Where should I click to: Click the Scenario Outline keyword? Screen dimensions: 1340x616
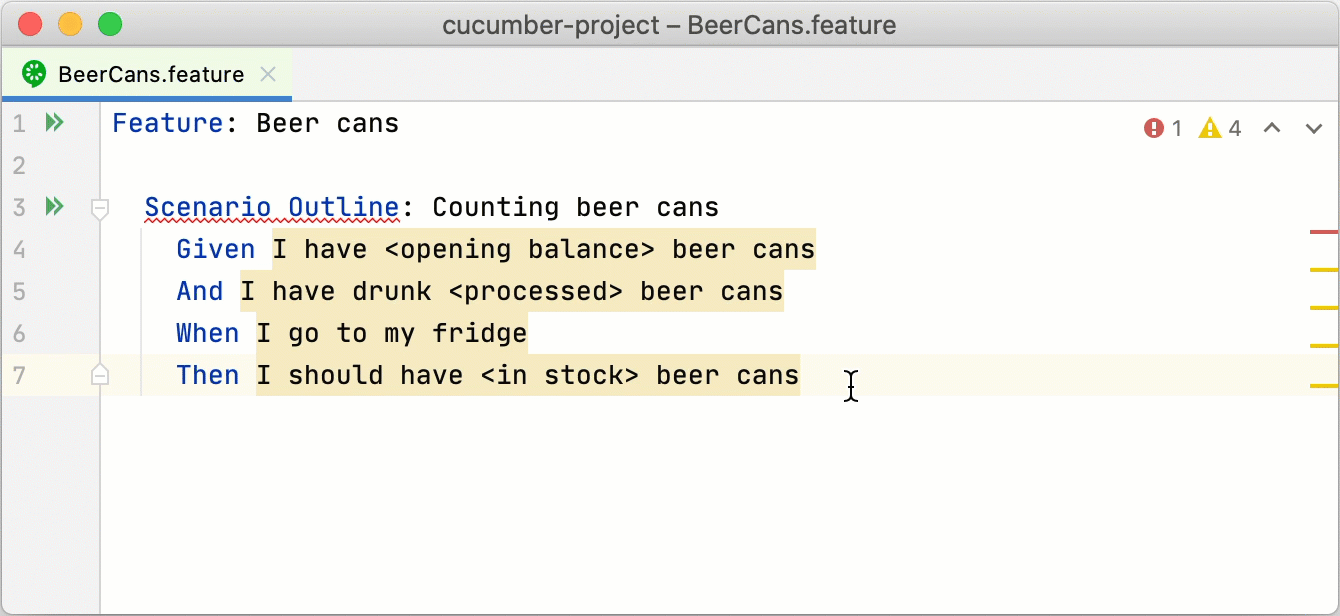tap(272, 207)
